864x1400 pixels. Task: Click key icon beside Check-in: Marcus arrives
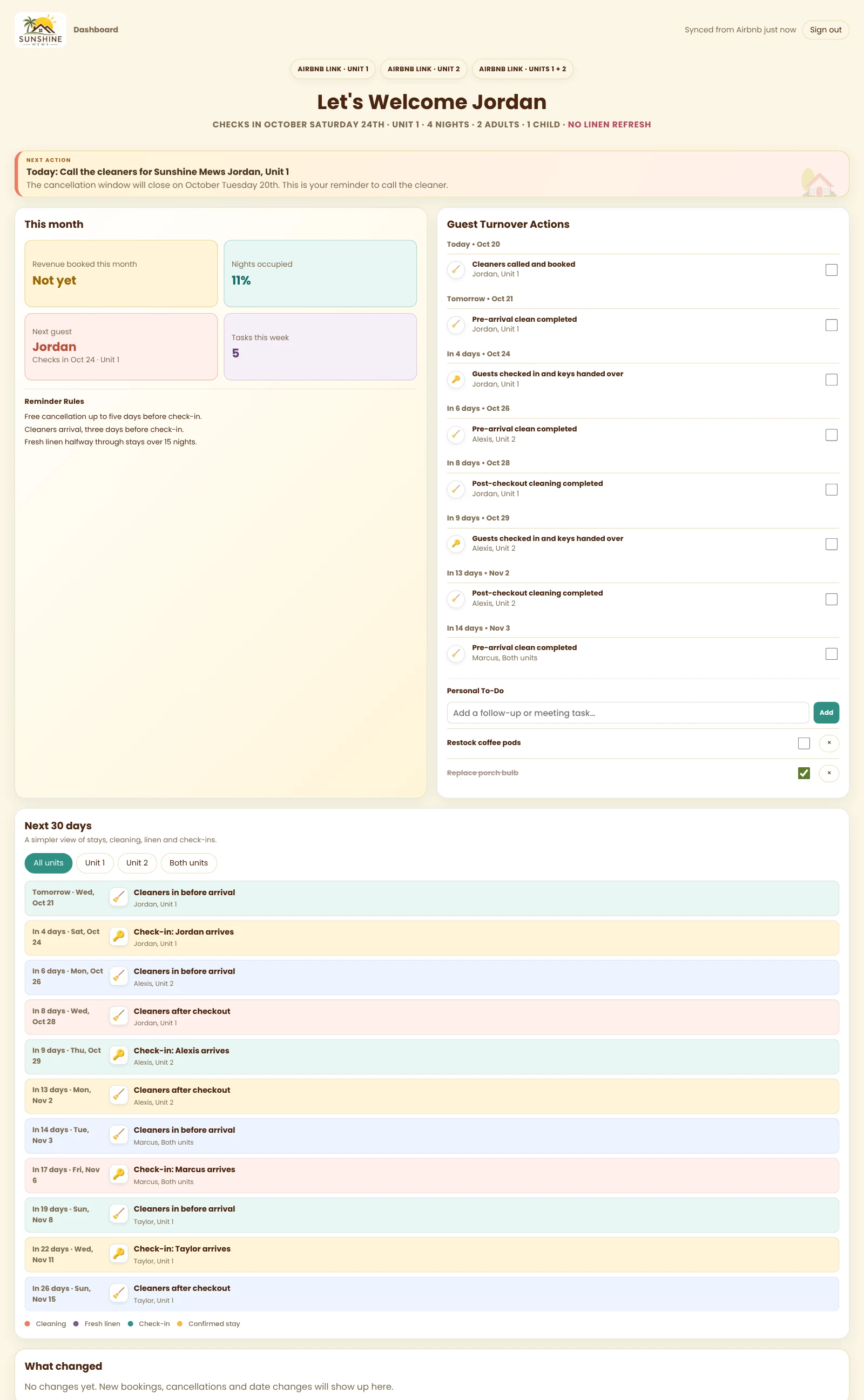pos(119,1174)
